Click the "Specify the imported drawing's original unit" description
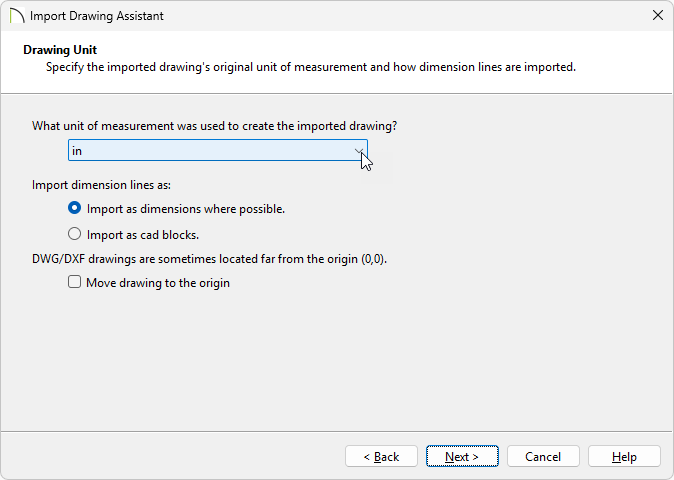 pos(310,68)
